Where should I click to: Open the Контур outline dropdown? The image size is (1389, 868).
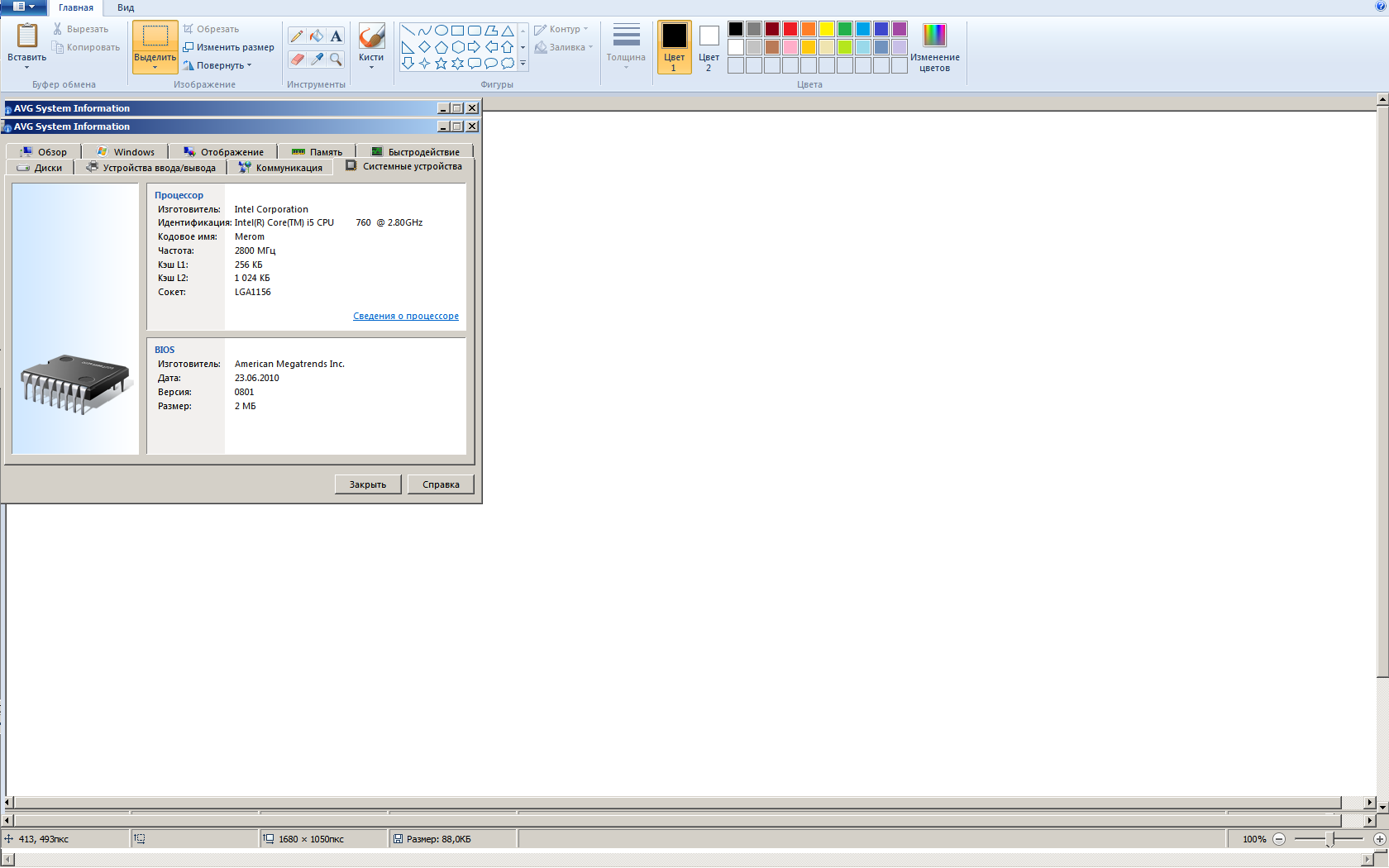click(x=561, y=29)
